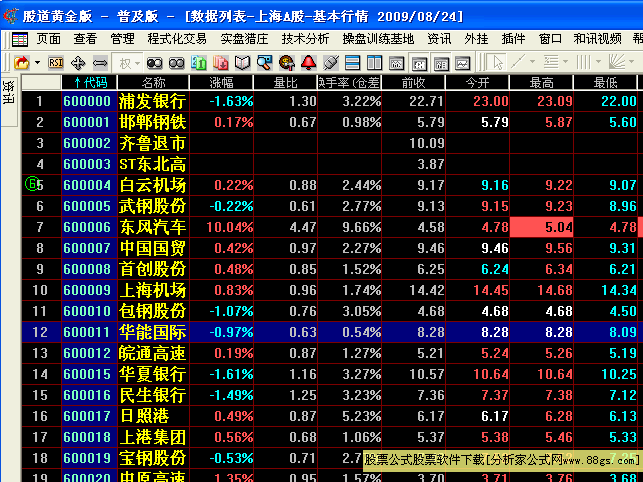
Task: Open the 权 dropdown in toolbar
Action: click(x=128, y=64)
